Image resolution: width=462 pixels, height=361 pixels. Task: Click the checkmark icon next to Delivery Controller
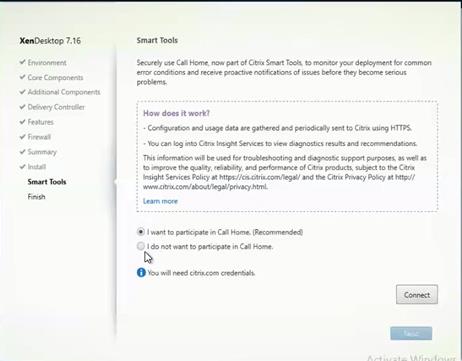click(22, 107)
